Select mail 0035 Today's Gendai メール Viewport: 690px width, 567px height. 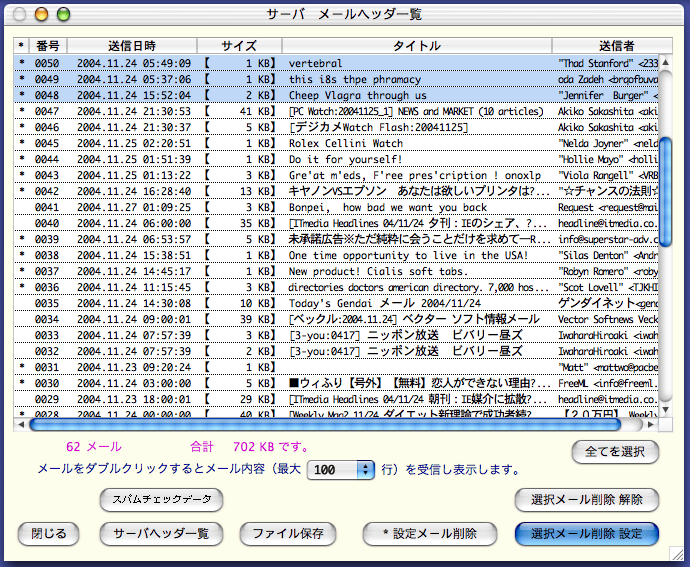[336, 303]
